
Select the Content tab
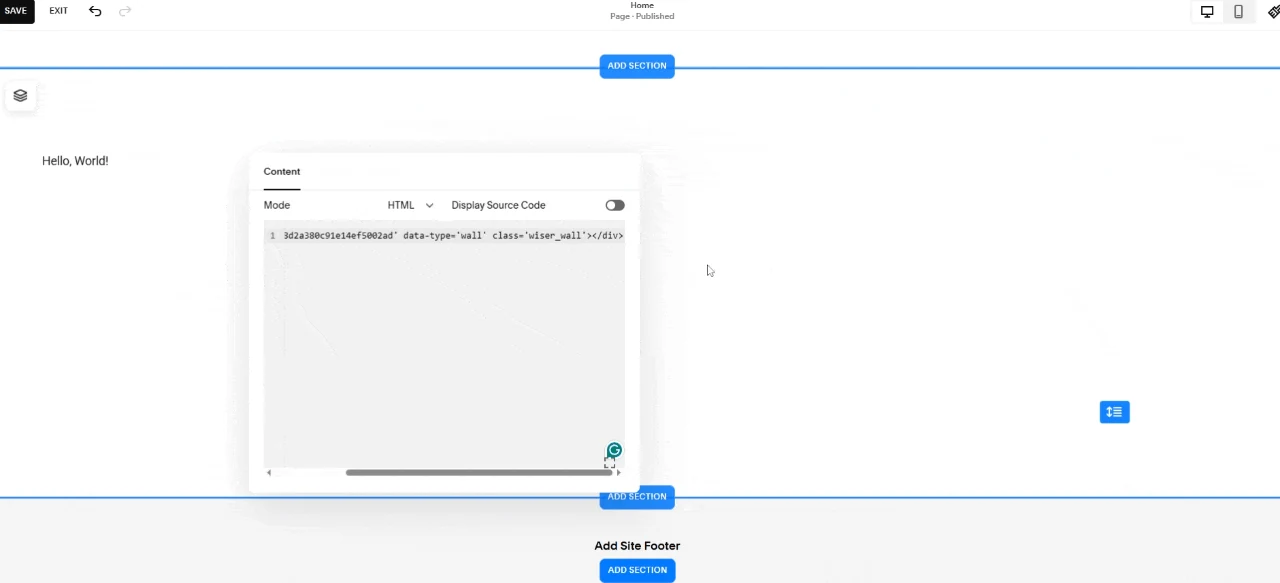(282, 172)
